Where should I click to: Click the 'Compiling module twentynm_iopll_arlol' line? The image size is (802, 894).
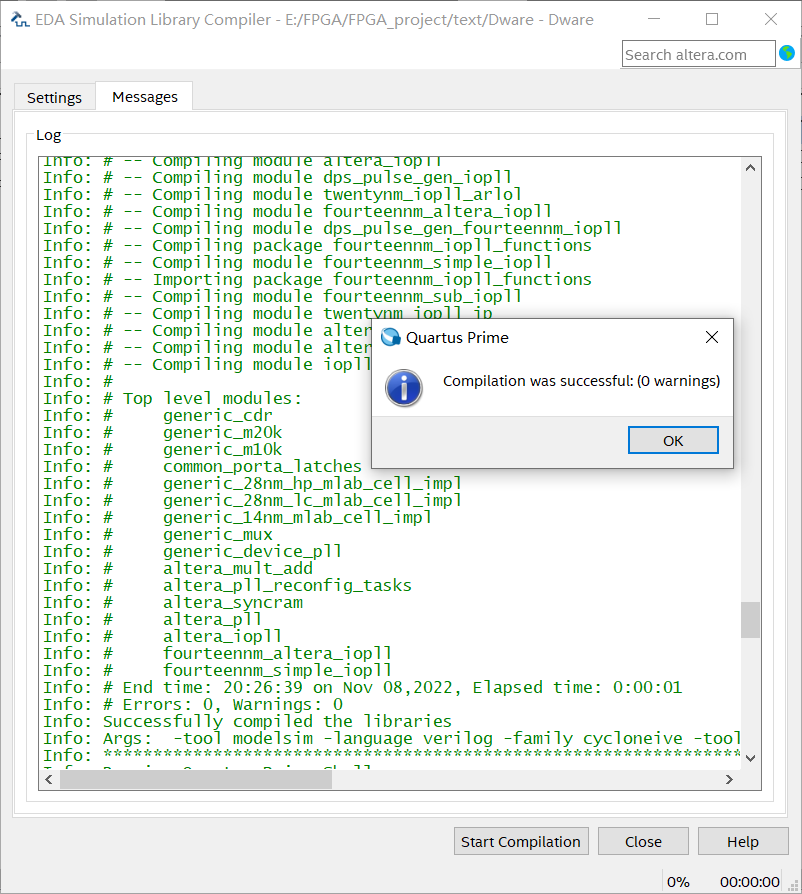point(282,194)
